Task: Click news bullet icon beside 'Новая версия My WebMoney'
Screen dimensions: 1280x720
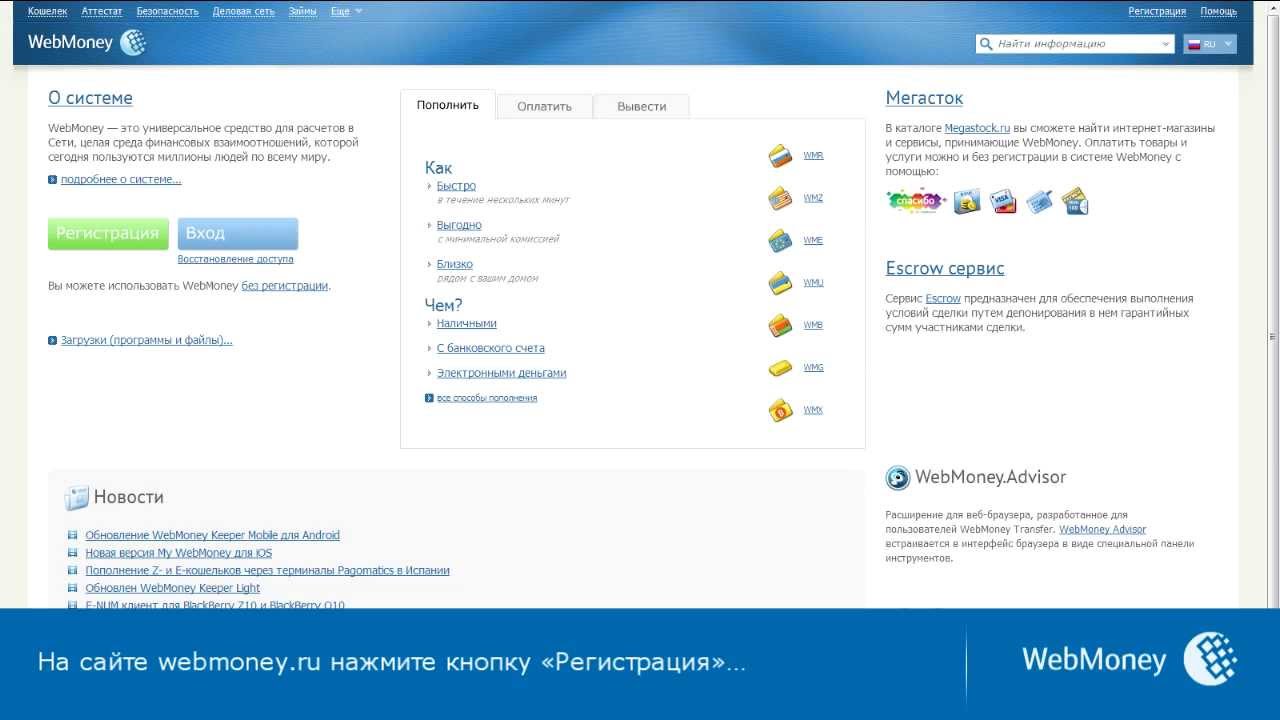Action: point(72,553)
